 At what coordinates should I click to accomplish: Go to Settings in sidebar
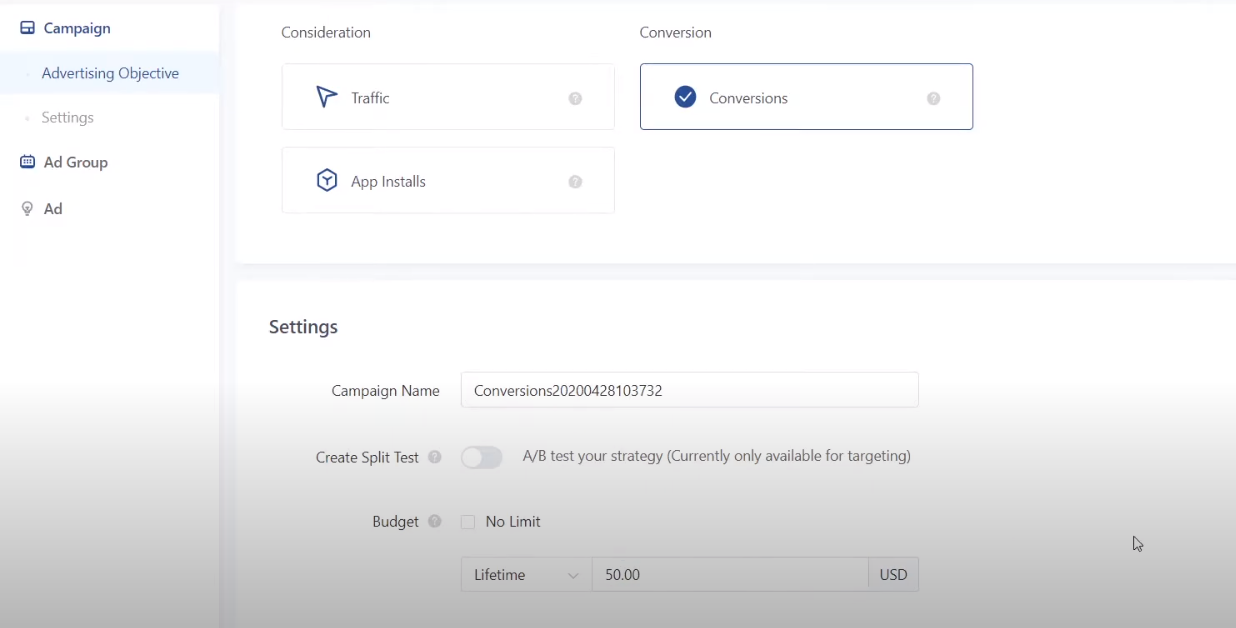[x=67, y=117]
